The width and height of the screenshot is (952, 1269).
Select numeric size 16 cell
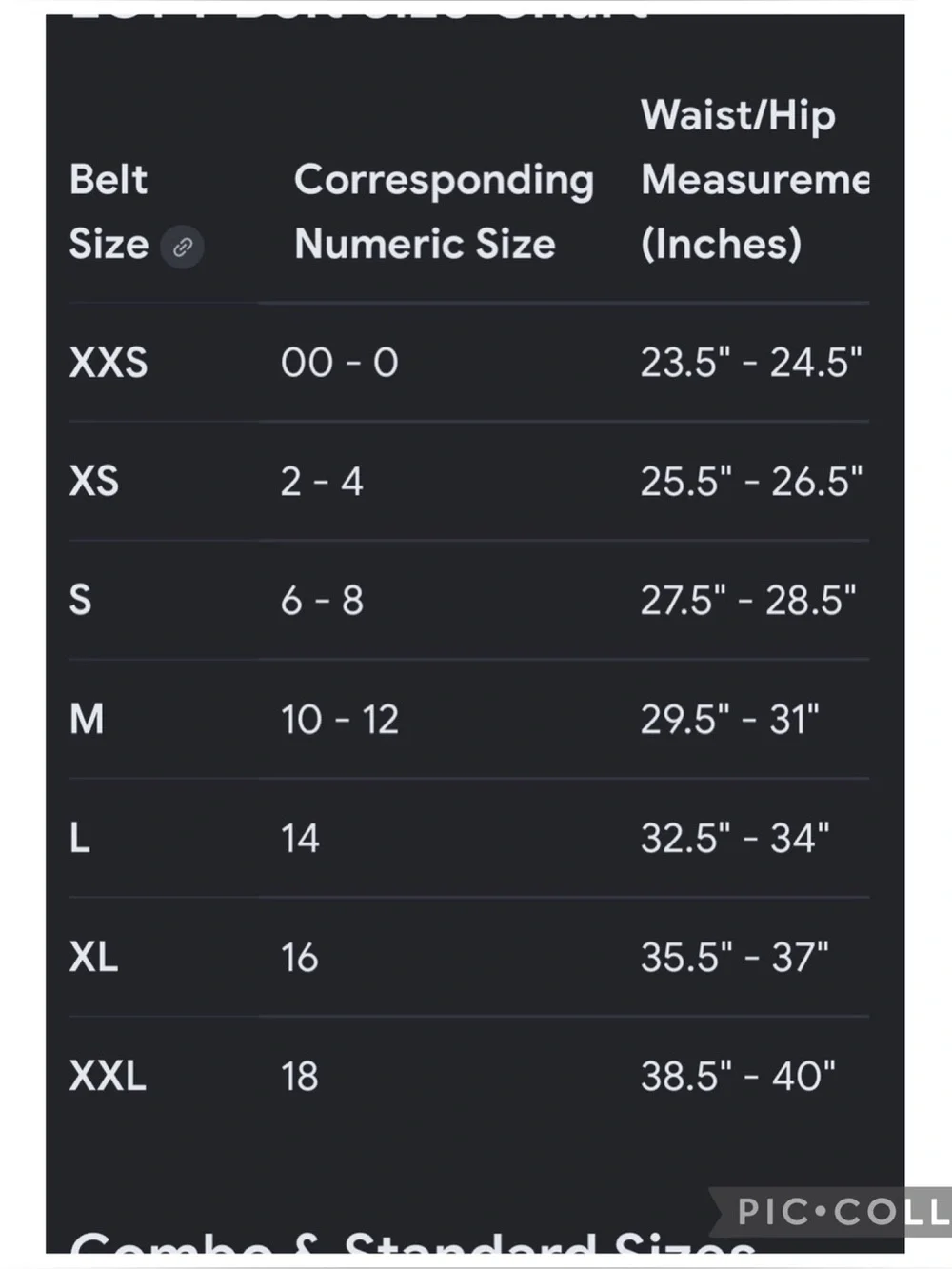tap(299, 958)
